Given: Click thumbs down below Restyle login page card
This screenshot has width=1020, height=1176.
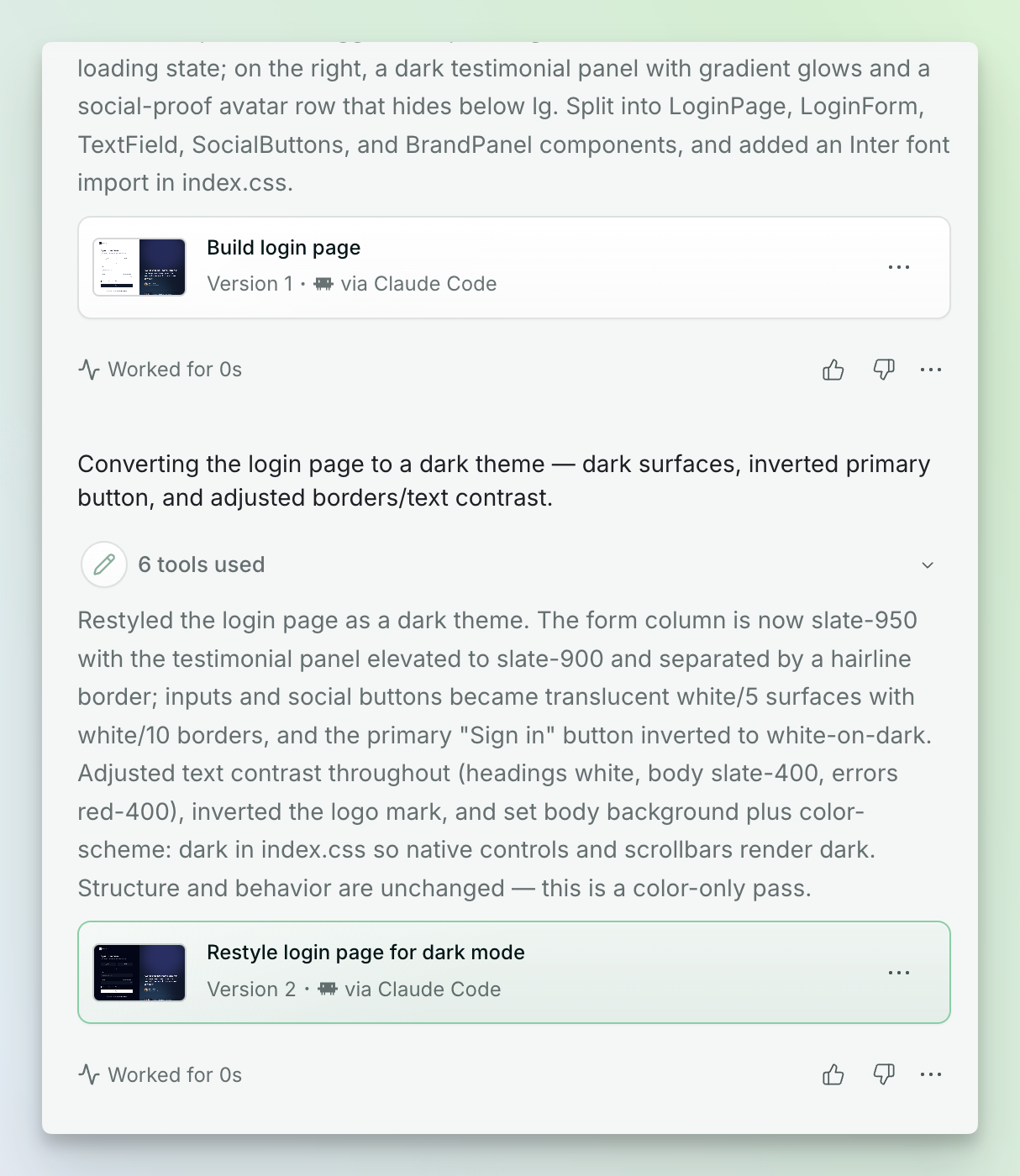Looking at the screenshot, I should [x=884, y=1074].
